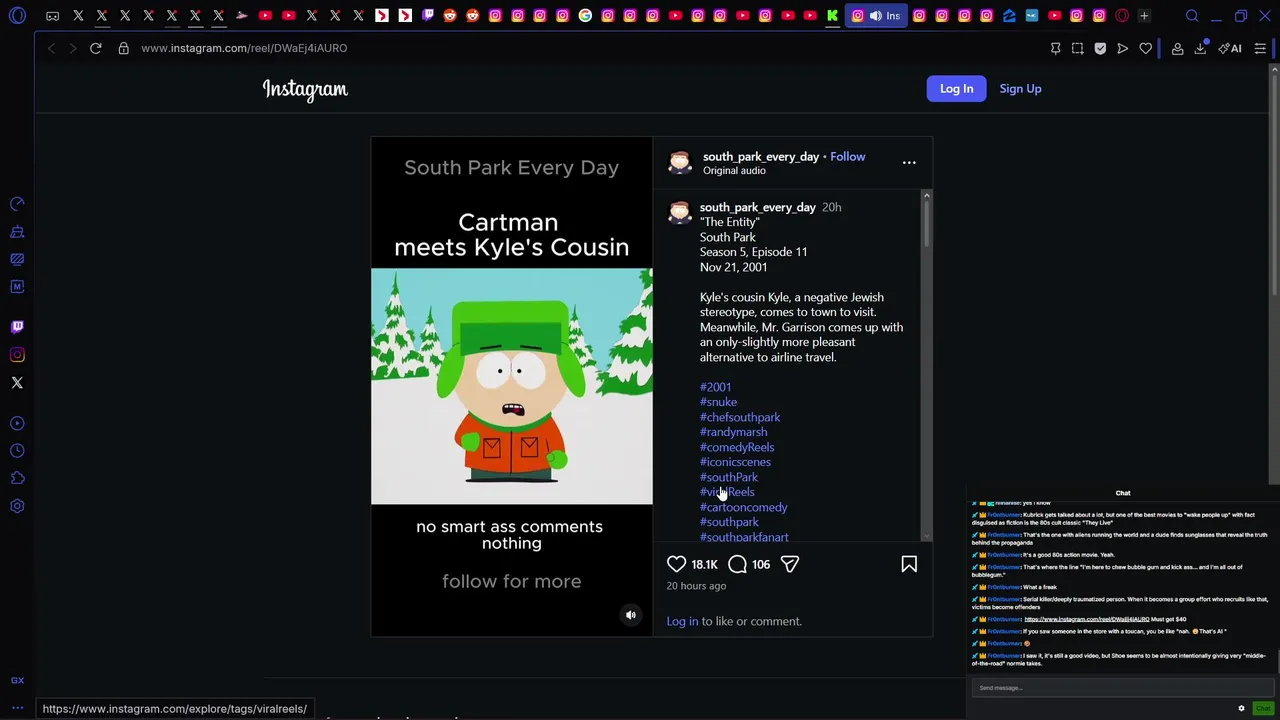The image size is (1280, 720).
Task: Reload the Instagram page
Action: pos(96,48)
